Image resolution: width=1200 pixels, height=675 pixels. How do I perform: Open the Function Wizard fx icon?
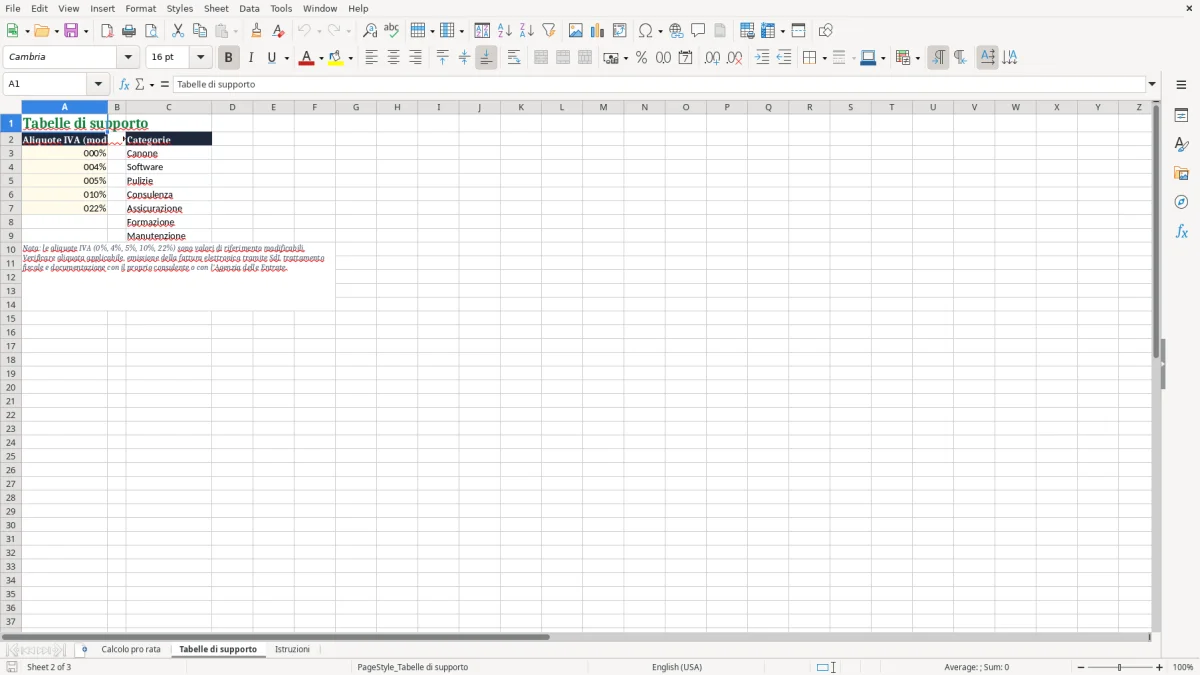(x=124, y=85)
